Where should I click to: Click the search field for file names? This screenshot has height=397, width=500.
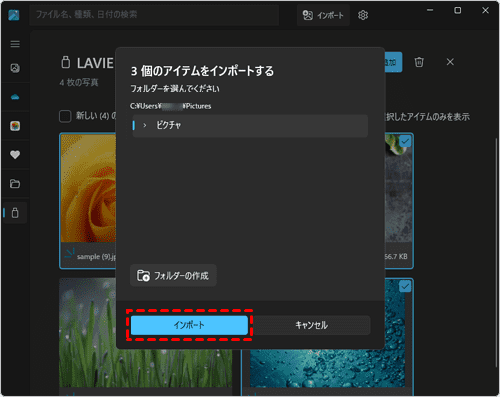(x=154, y=15)
